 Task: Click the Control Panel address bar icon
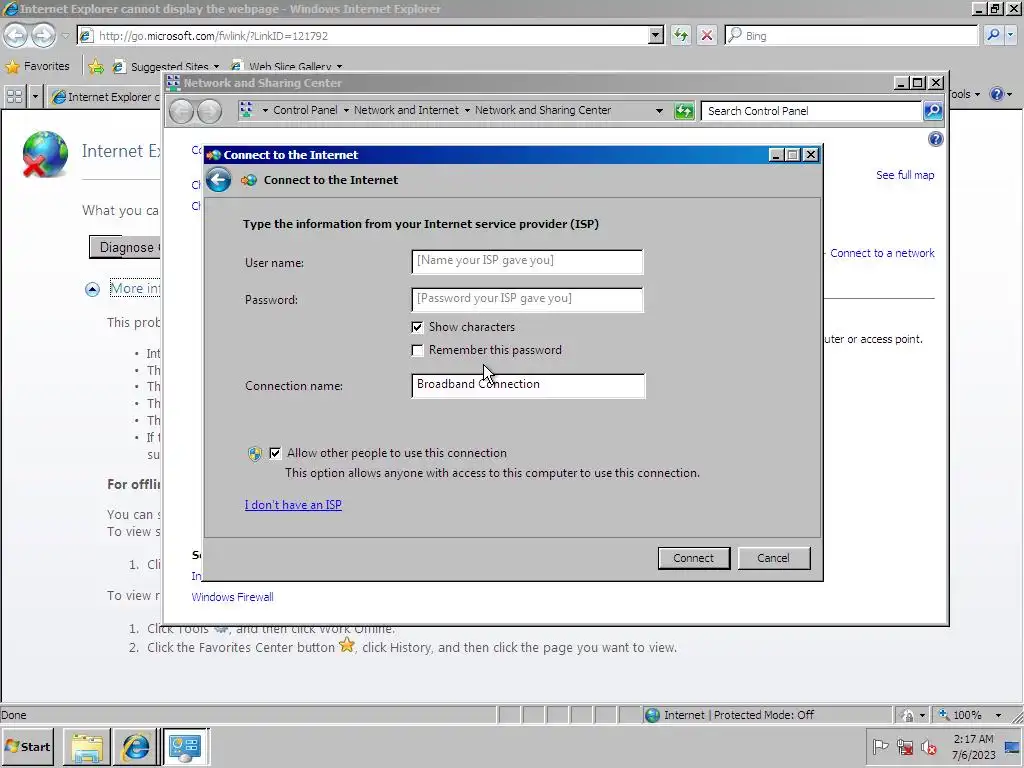coord(246,110)
